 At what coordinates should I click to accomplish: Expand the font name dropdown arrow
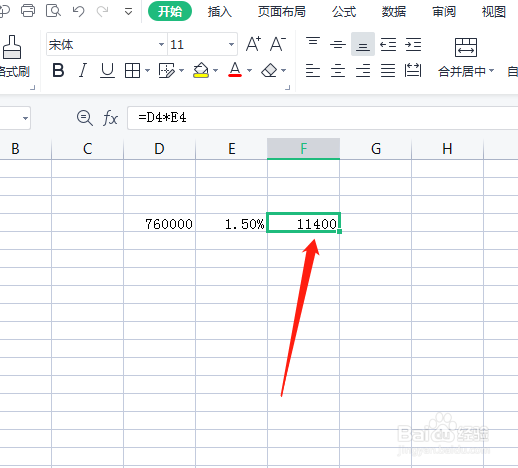[x=161, y=44]
